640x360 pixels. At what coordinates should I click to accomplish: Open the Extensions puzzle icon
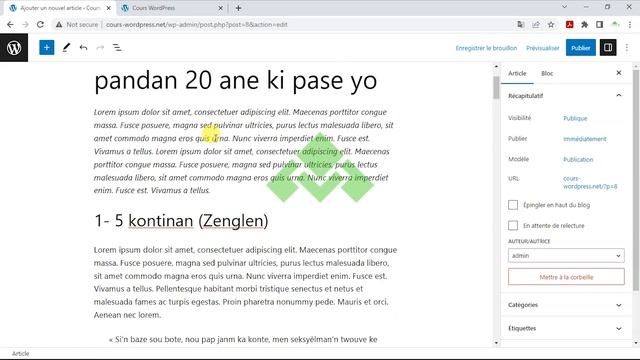(x=584, y=24)
